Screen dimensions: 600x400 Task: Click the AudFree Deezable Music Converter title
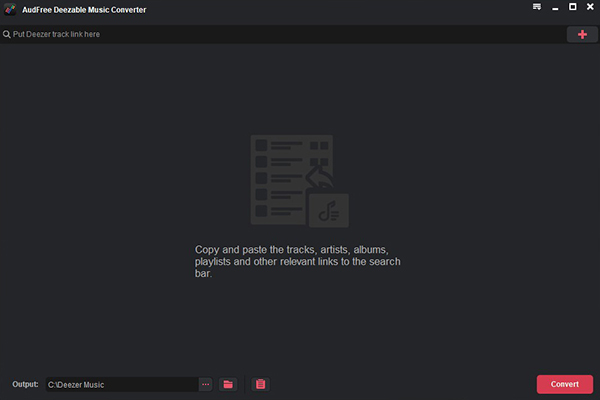84,10
